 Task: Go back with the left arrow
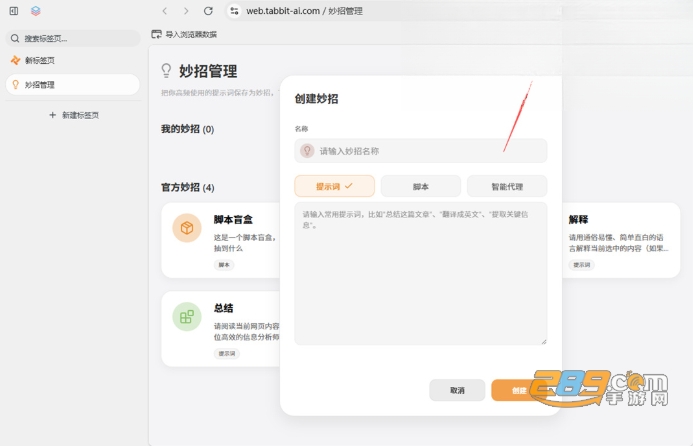(x=165, y=11)
